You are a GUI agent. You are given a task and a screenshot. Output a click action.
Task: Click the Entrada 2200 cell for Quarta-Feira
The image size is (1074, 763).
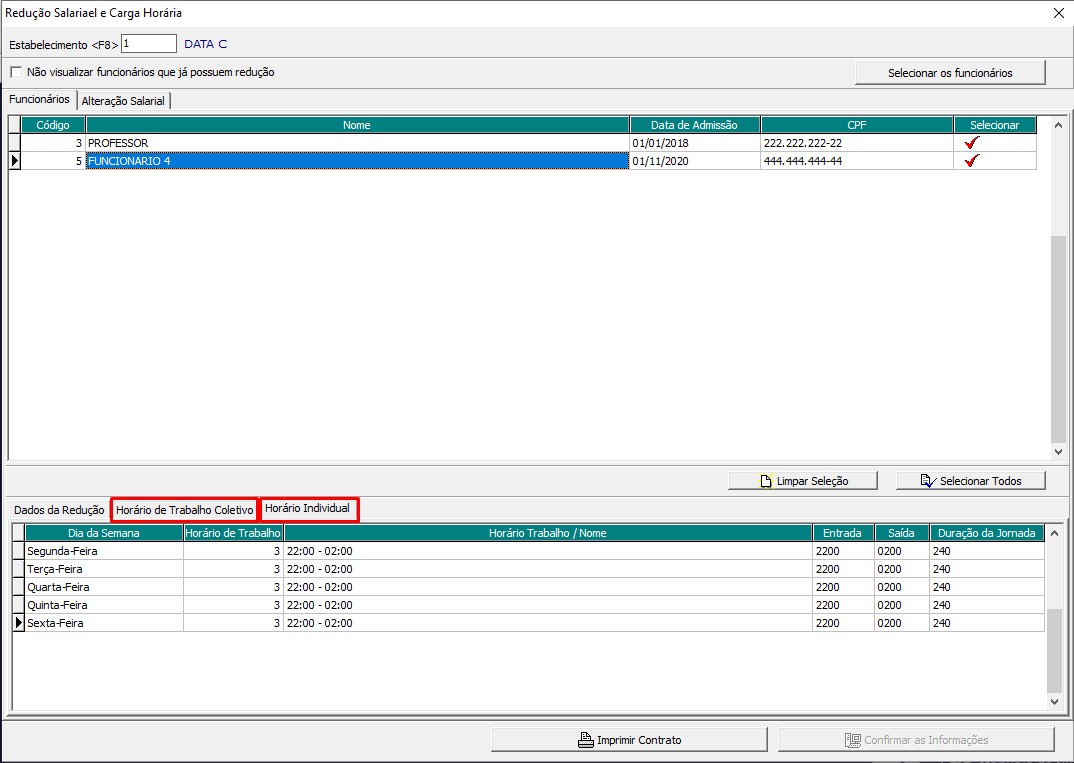coord(843,586)
